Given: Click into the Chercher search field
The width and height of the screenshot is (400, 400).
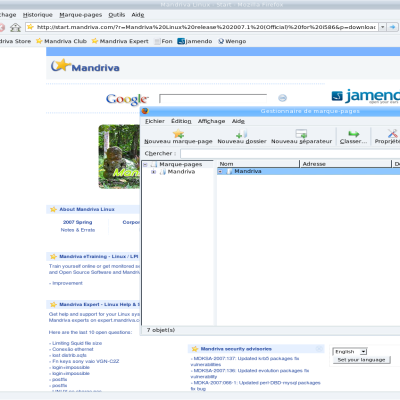Looking at the screenshot, I should [290, 153].
